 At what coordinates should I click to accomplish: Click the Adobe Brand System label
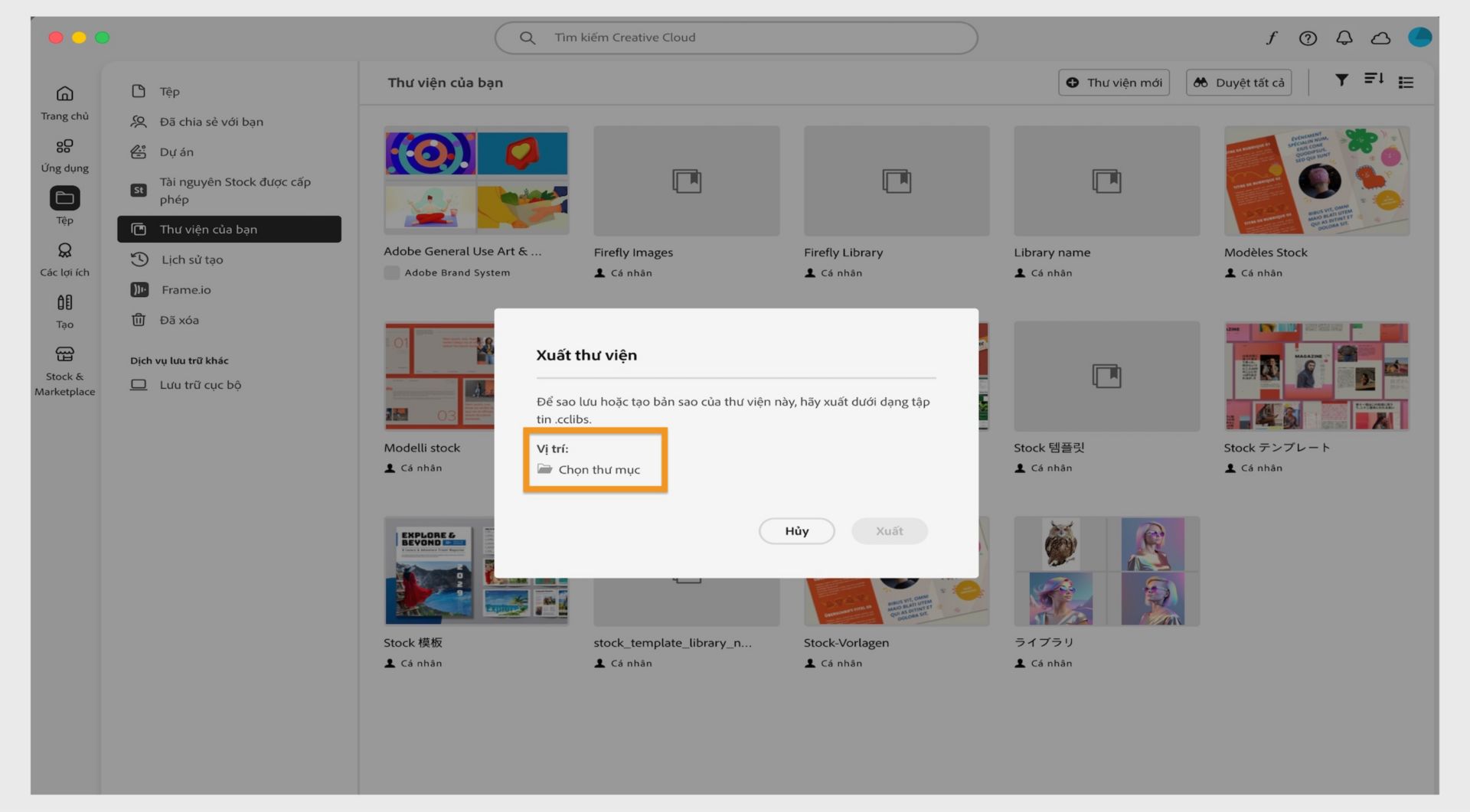(457, 272)
